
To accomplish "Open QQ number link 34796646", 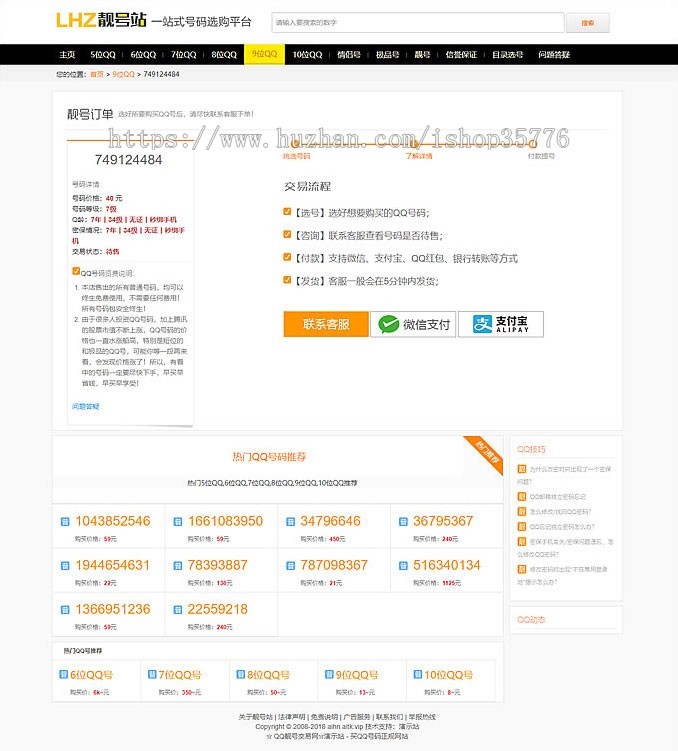I will coord(330,521).
